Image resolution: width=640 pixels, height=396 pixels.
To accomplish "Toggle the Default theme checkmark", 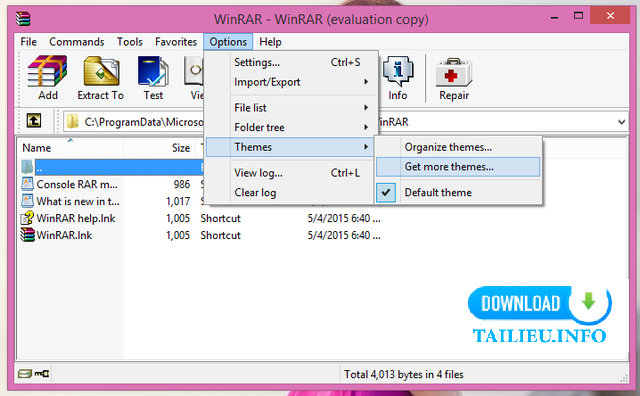I will coord(386,192).
